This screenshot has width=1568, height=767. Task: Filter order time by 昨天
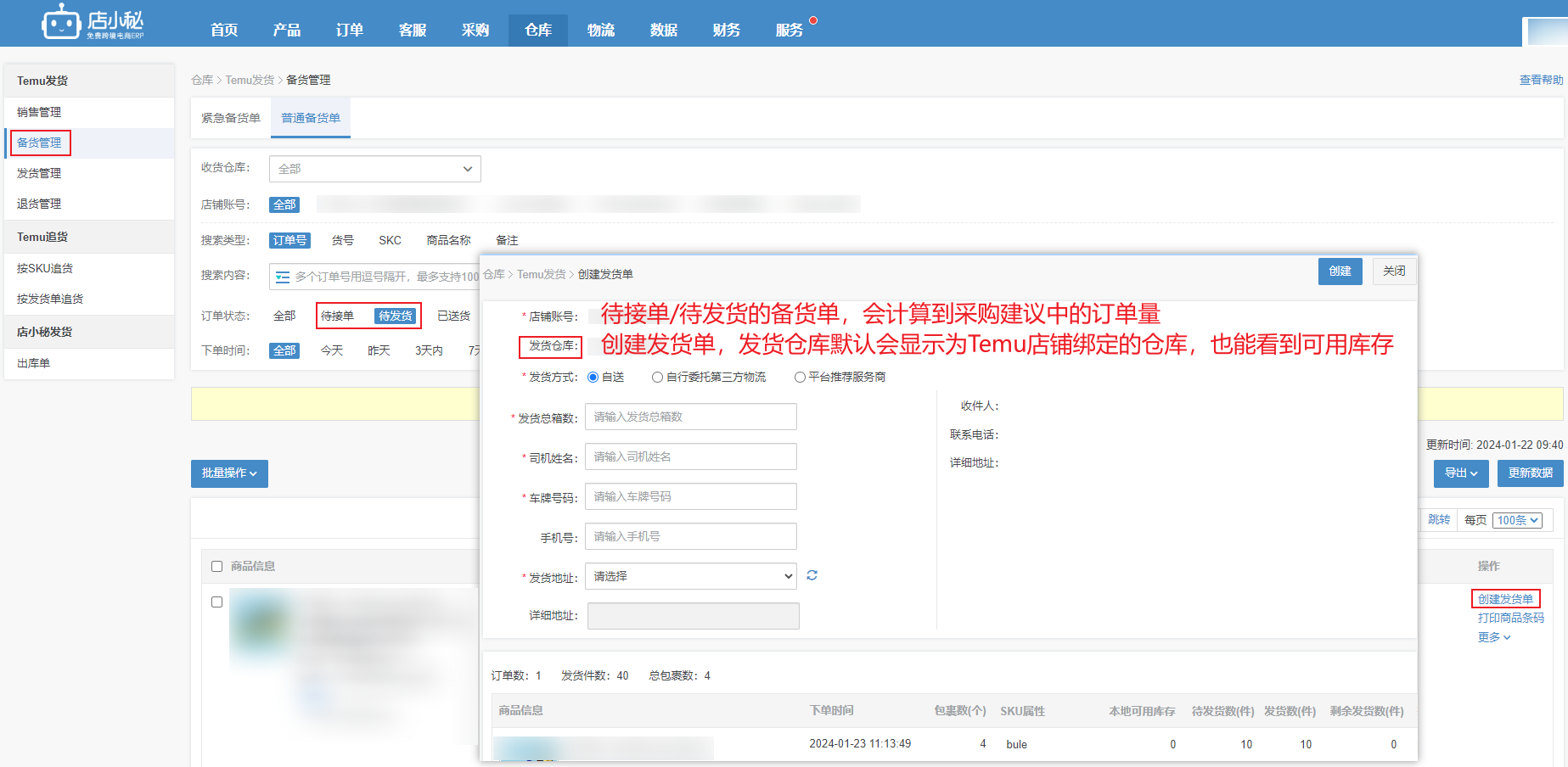tap(379, 350)
